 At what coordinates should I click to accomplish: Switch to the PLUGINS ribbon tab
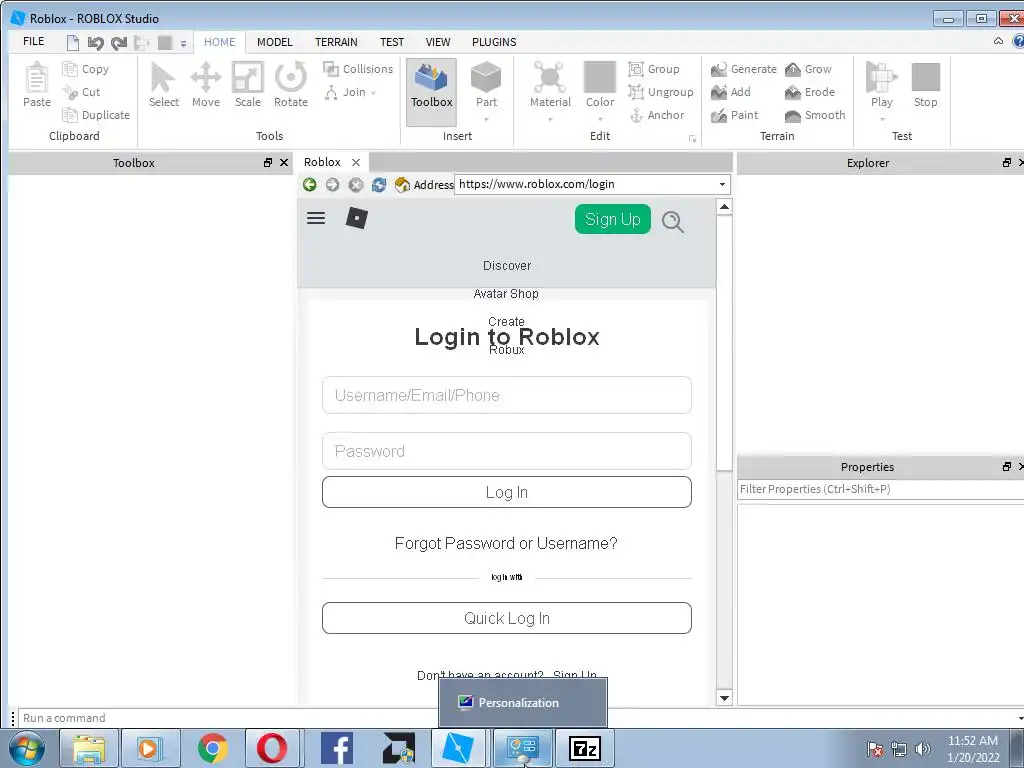point(494,42)
